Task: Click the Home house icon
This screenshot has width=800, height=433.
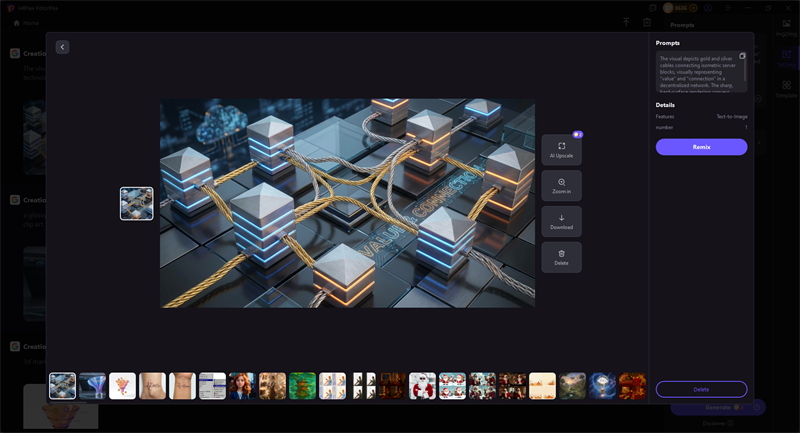Action: point(16,23)
